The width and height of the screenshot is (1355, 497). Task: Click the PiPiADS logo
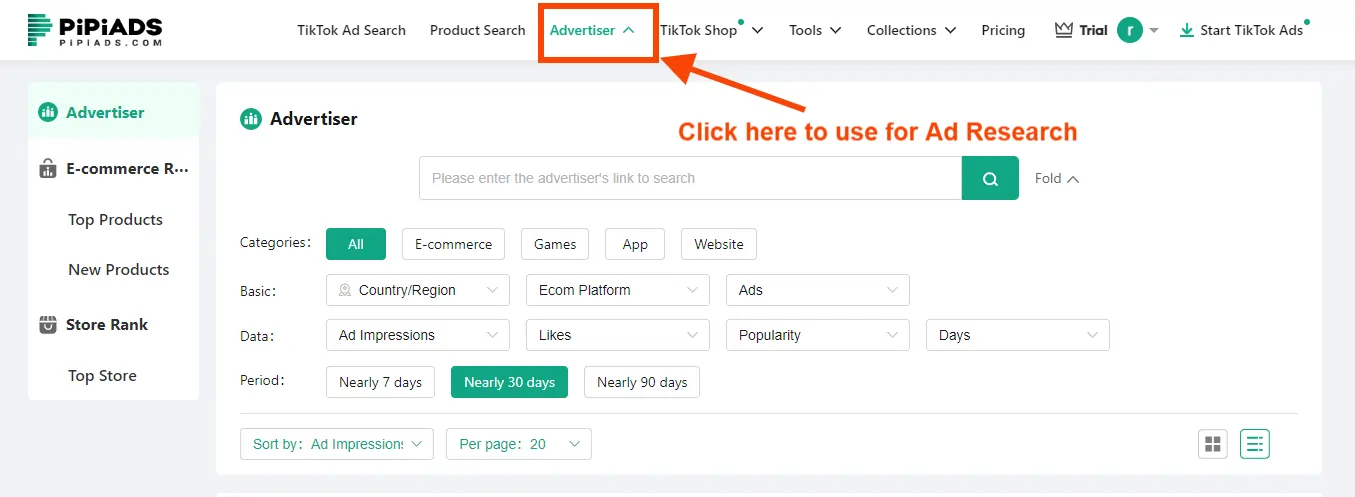point(95,30)
